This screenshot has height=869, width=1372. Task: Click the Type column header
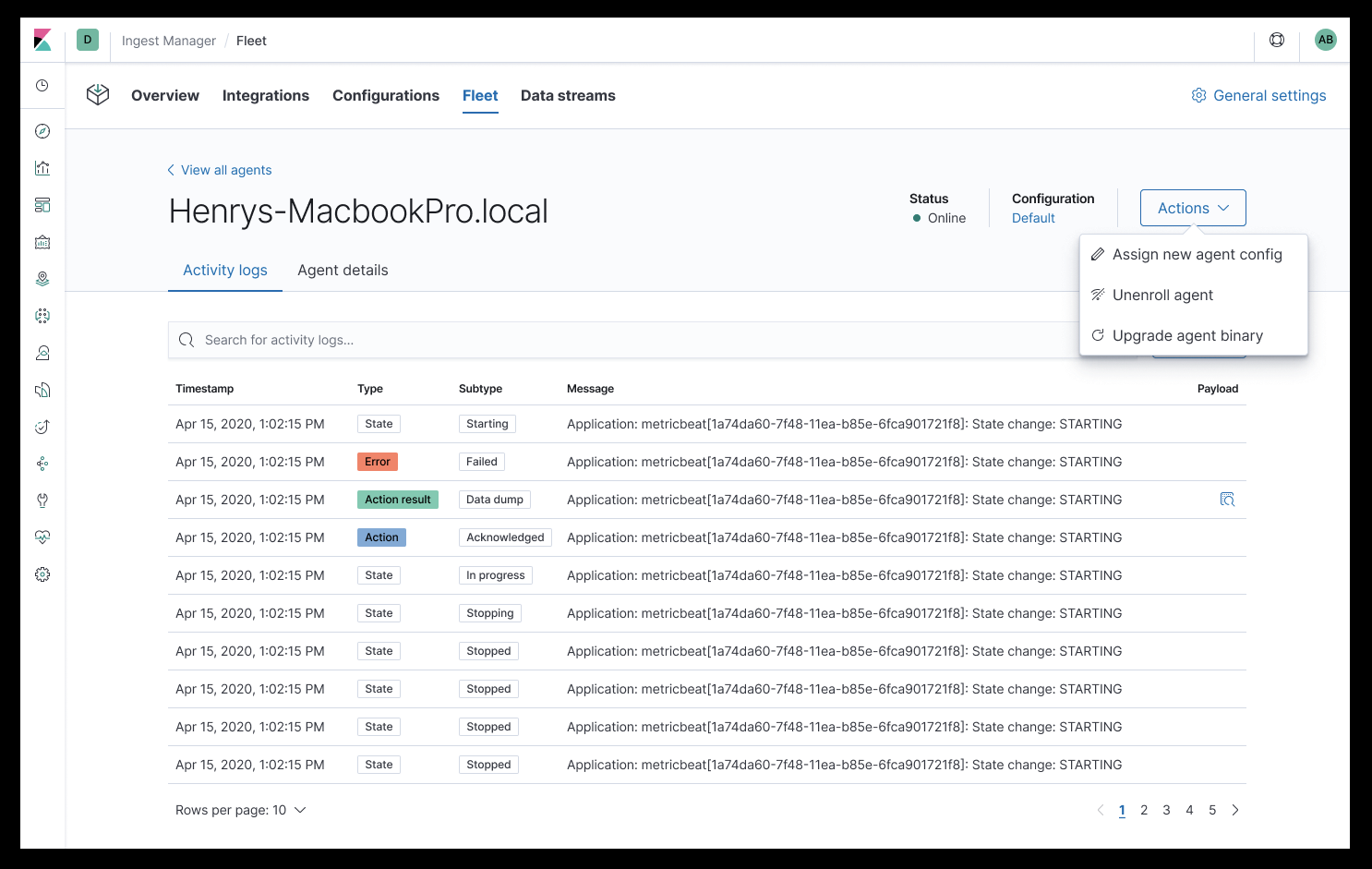pyautogui.click(x=370, y=389)
